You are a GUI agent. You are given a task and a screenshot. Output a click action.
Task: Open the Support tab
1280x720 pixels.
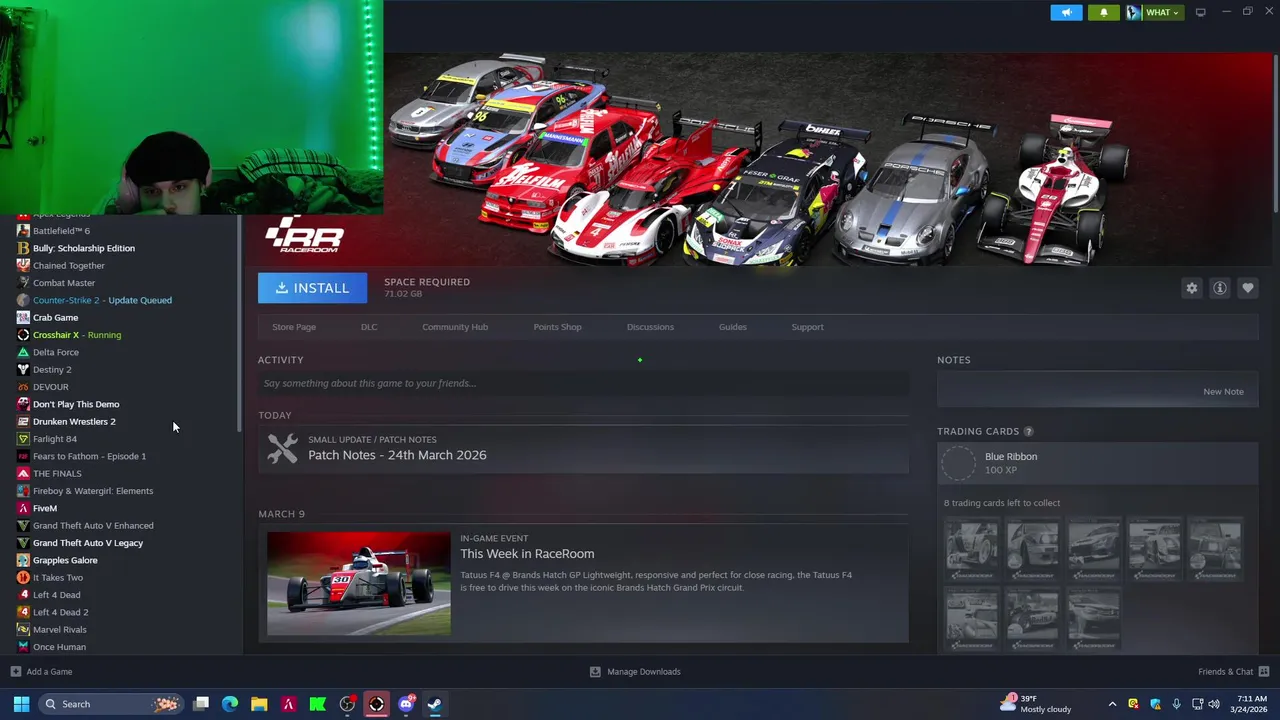point(807,327)
